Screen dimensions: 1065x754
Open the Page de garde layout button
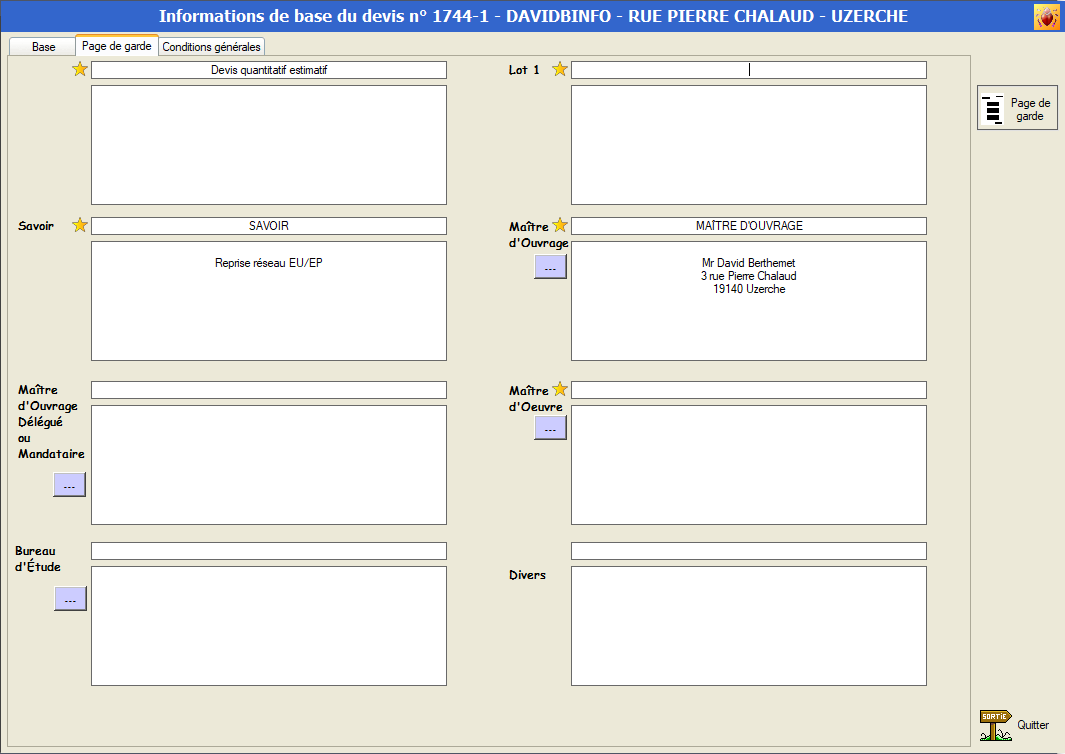point(1017,109)
